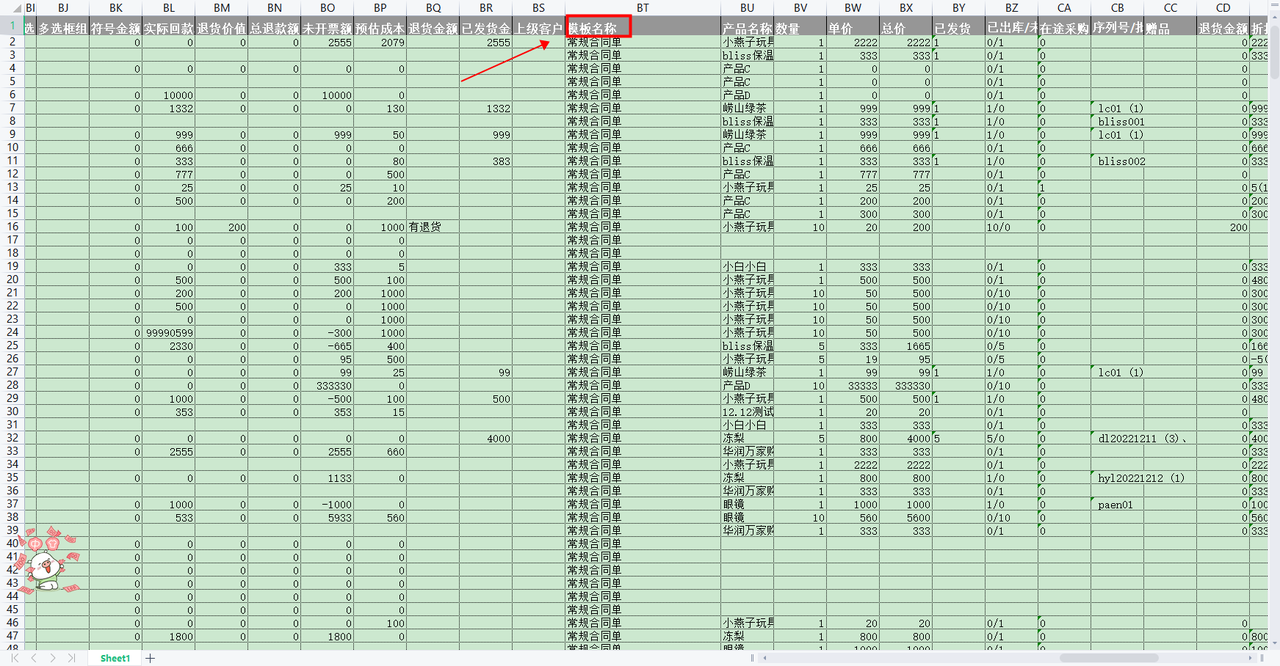Click the 有退货 cell in row 16
Screen dimensions: 1280x666
(433, 227)
